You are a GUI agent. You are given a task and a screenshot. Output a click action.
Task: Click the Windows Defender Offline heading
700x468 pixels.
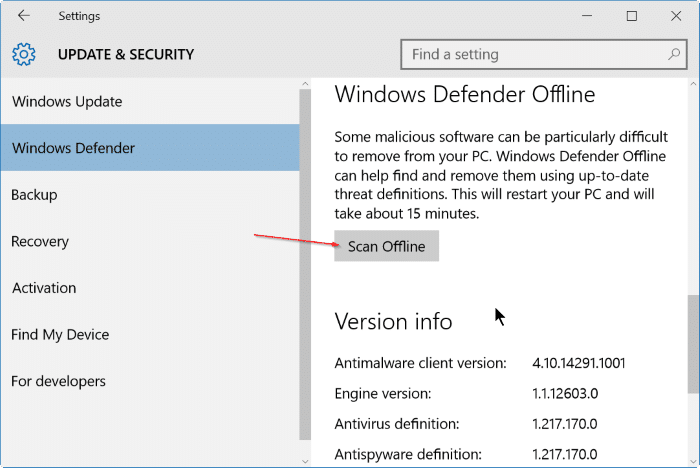(x=465, y=95)
